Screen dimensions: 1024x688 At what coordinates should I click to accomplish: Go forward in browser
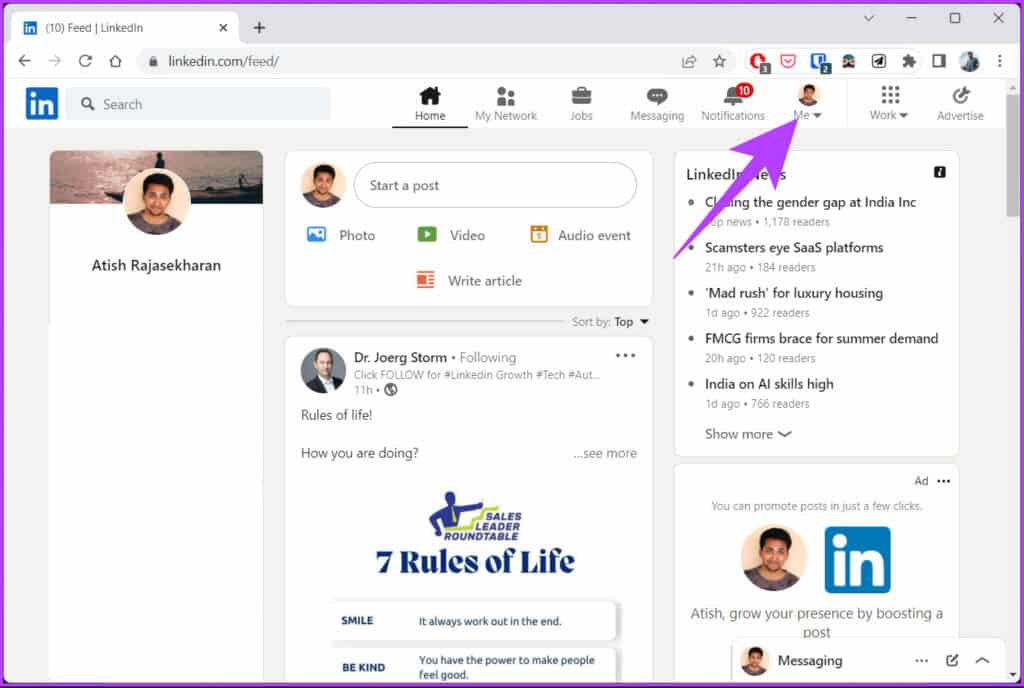55,61
